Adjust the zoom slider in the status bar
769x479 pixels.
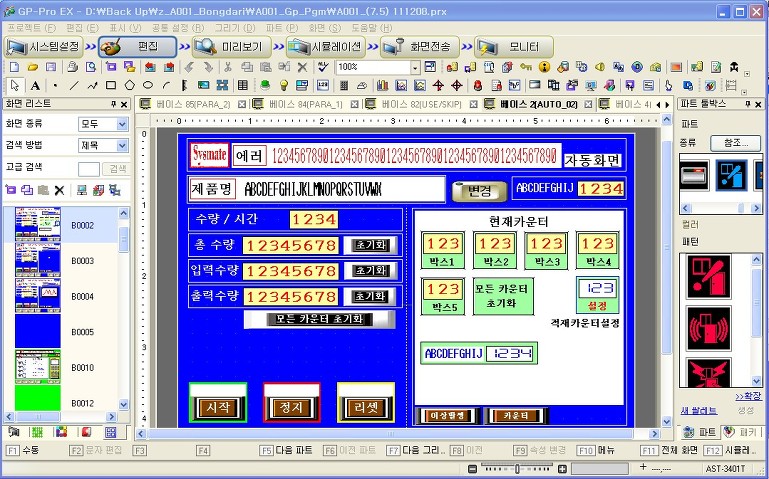515,468
